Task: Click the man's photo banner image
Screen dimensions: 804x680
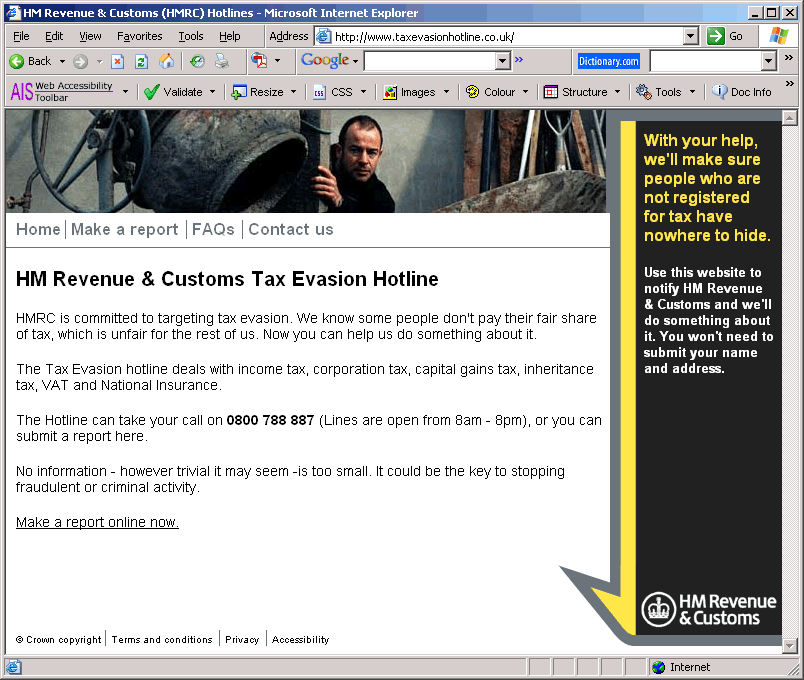Action: [x=306, y=161]
